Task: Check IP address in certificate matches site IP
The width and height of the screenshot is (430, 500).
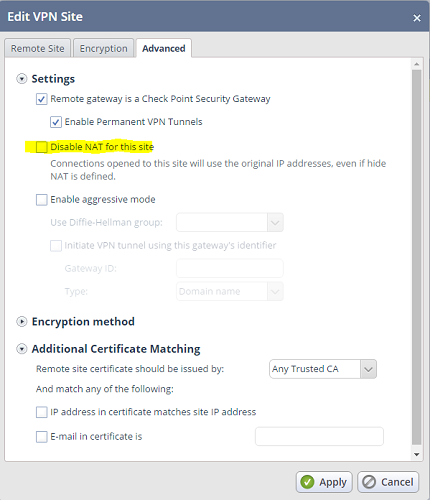Action: pyautogui.click(x=42, y=412)
